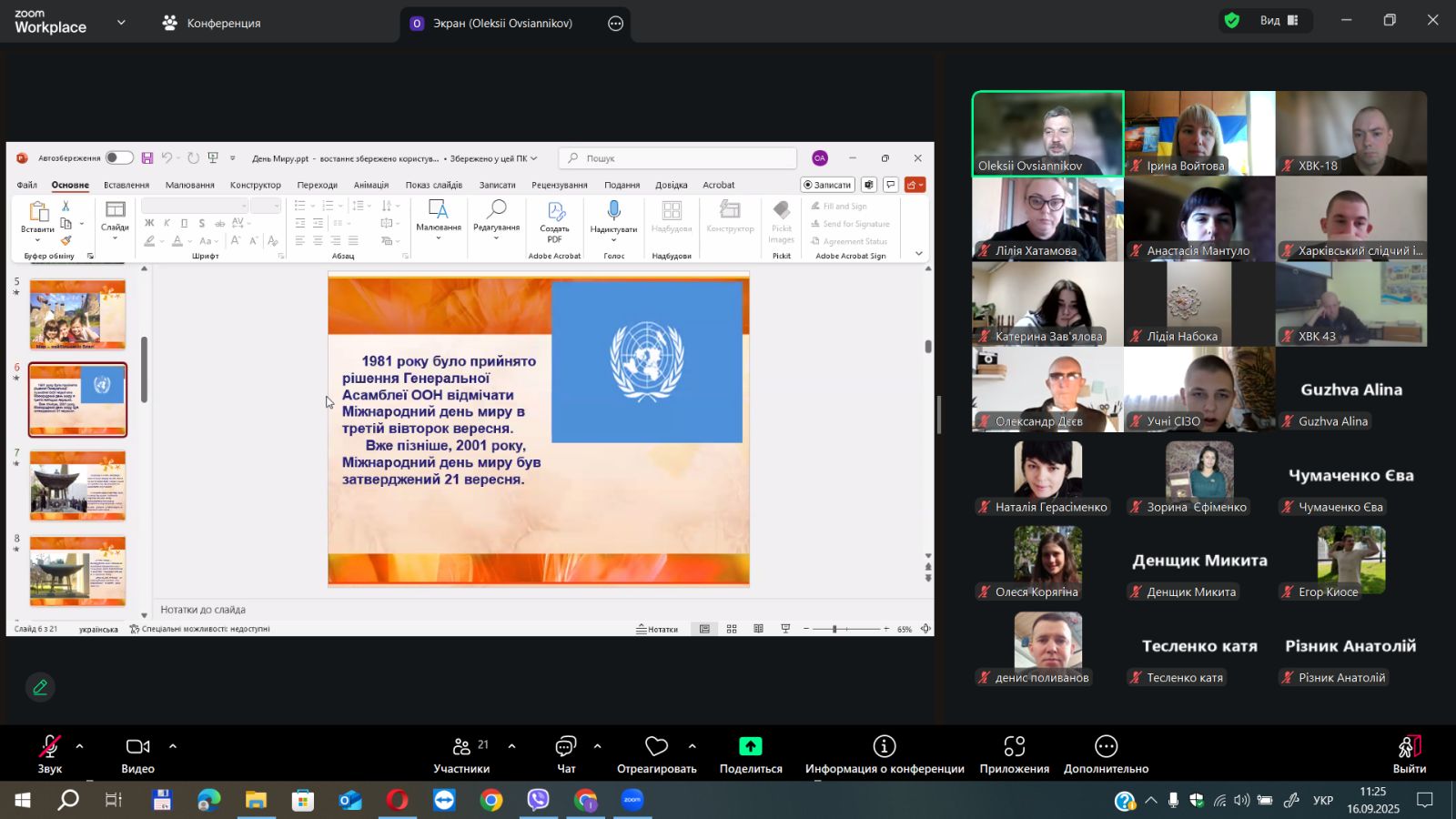This screenshot has height=819, width=1456.
Task: Toggle underline П formatting
Action: pyautogui.click(x=184, y=224)
